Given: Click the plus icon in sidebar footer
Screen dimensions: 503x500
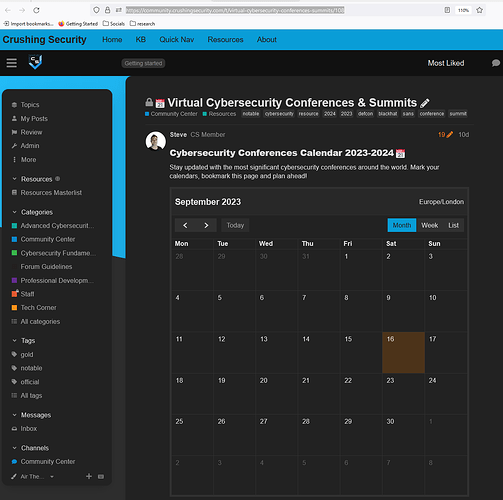Looking at the screenshot, I should point(89,476).
